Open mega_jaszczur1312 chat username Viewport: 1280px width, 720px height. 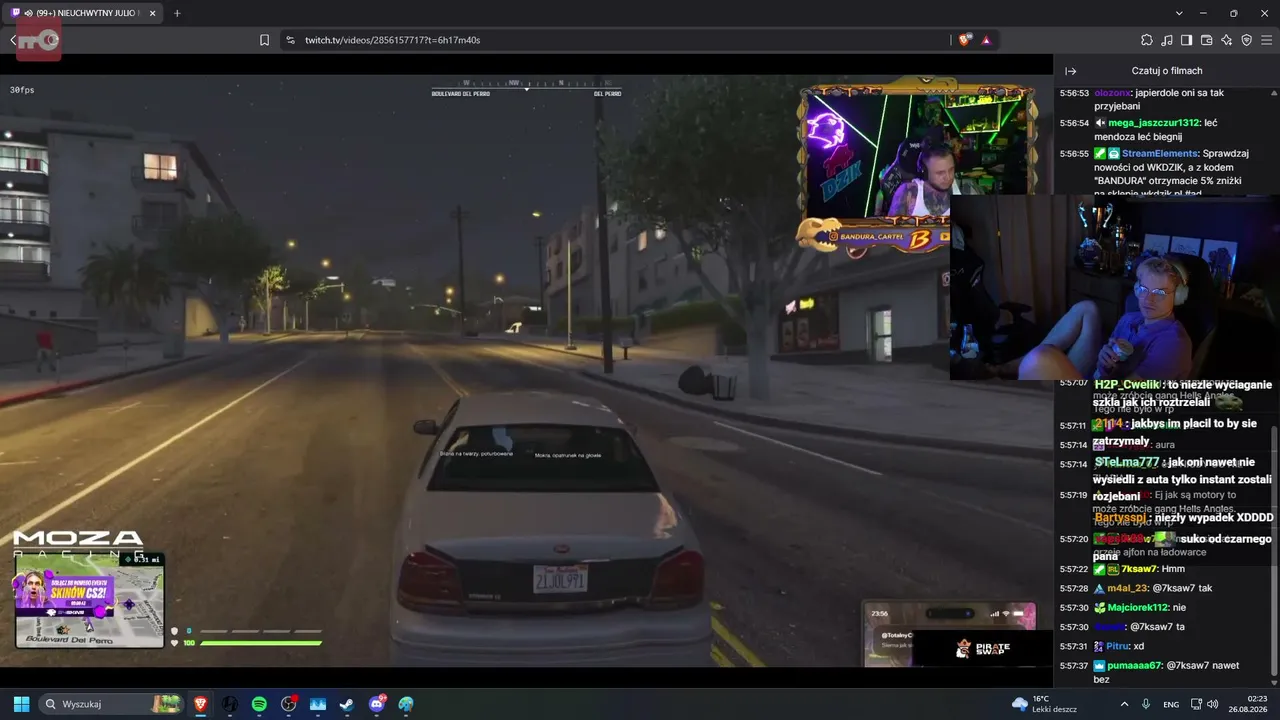1154,123
